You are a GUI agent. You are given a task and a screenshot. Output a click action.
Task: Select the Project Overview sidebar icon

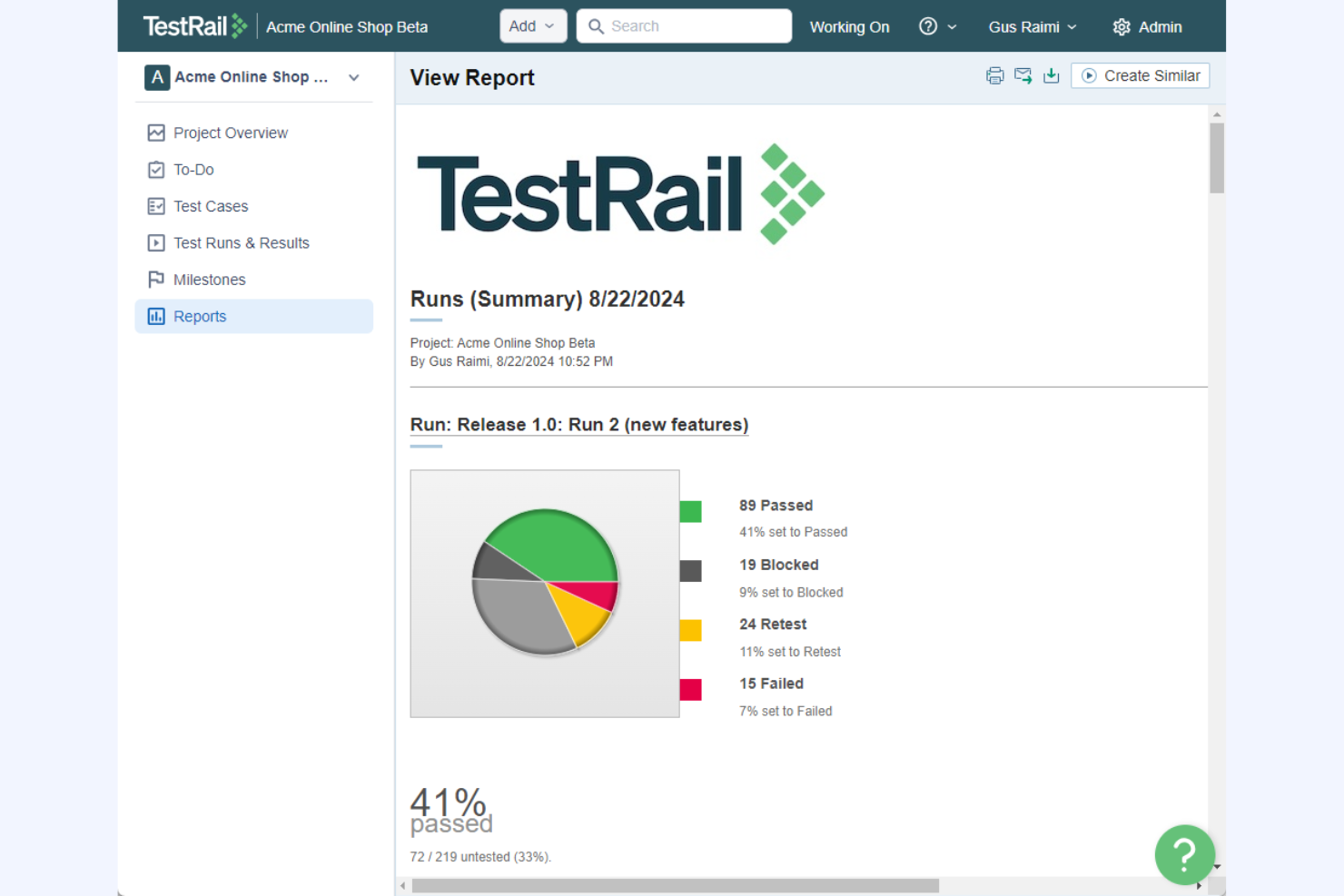coord(155,133)
